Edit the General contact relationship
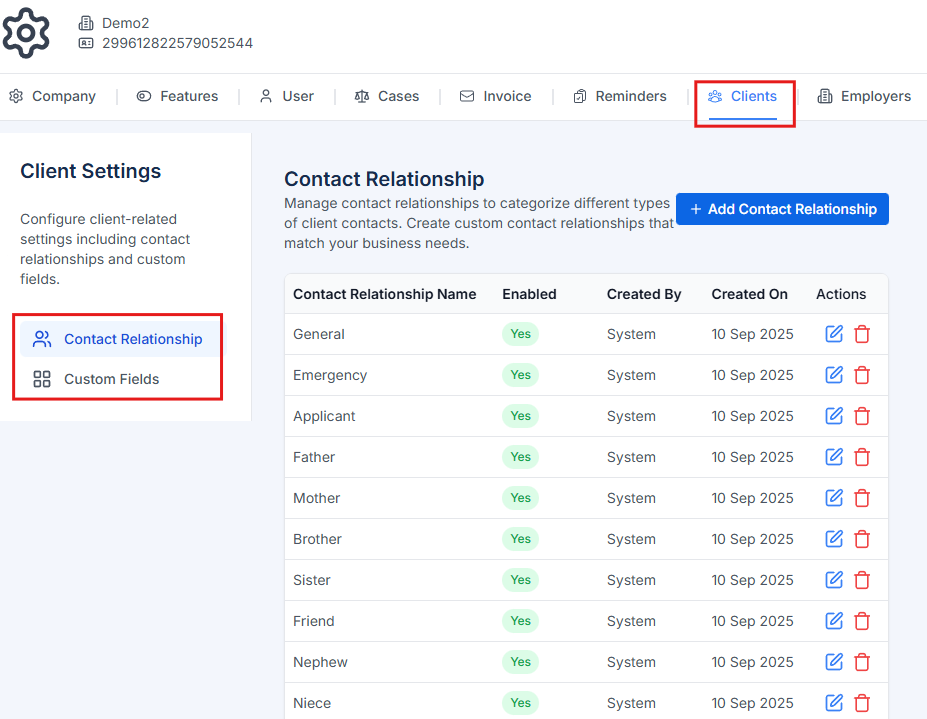927x719 pixels. pyautogui.click(x=834, y=334)
